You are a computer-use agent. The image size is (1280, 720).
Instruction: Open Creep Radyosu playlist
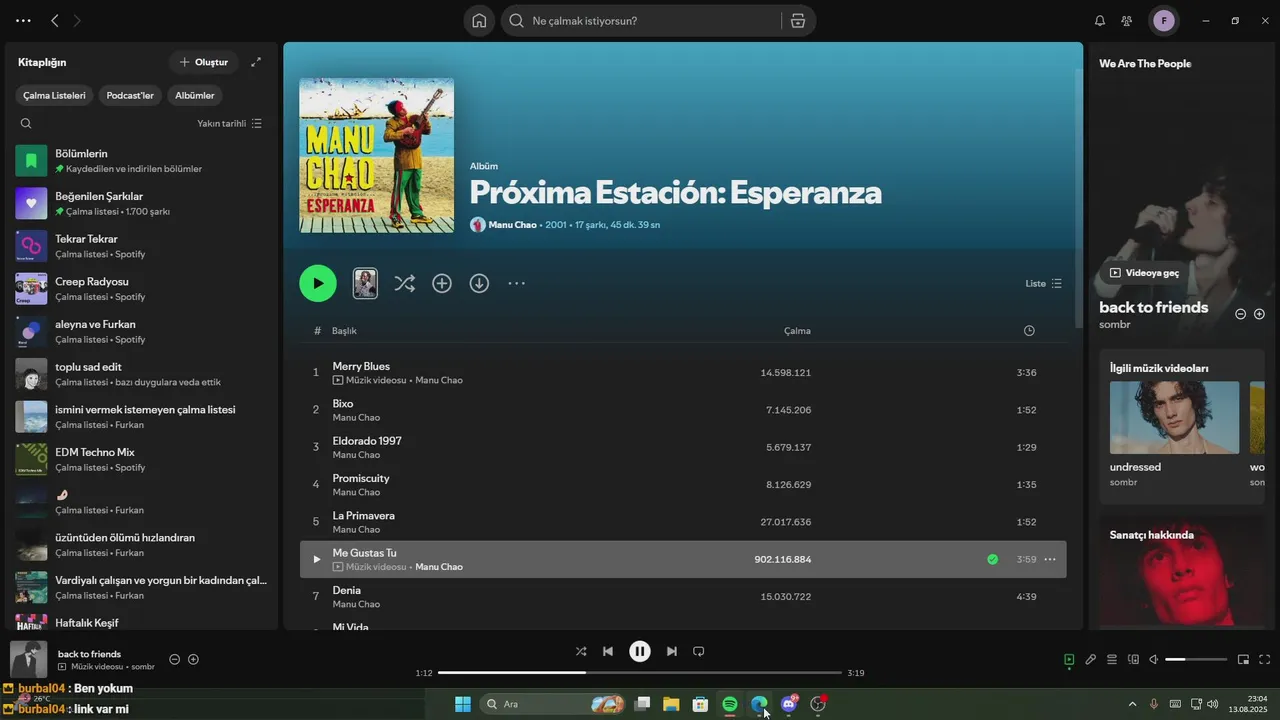[141, 289]
